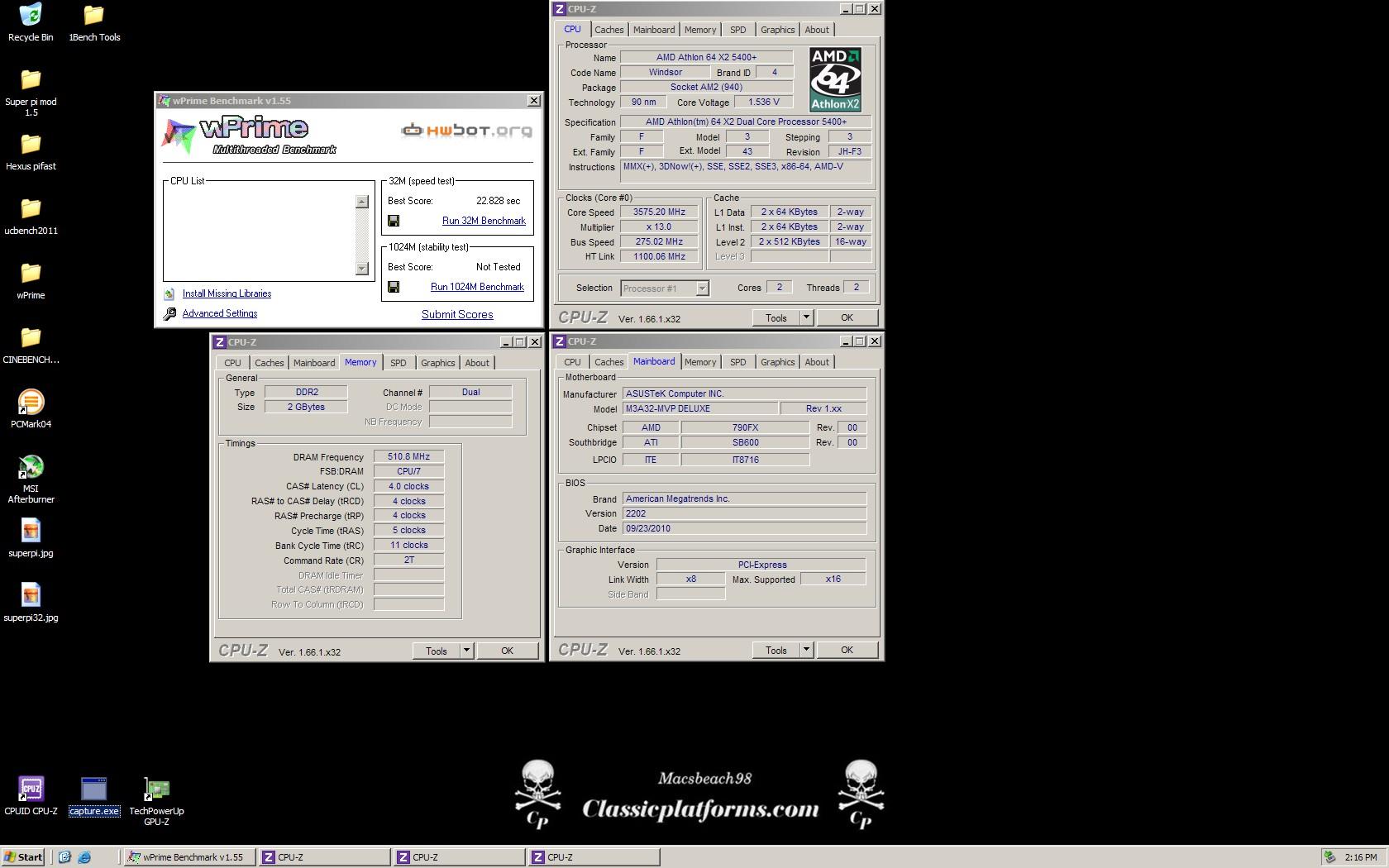Click the Core Speed value 3575.20 MHz

click(659, 212)
